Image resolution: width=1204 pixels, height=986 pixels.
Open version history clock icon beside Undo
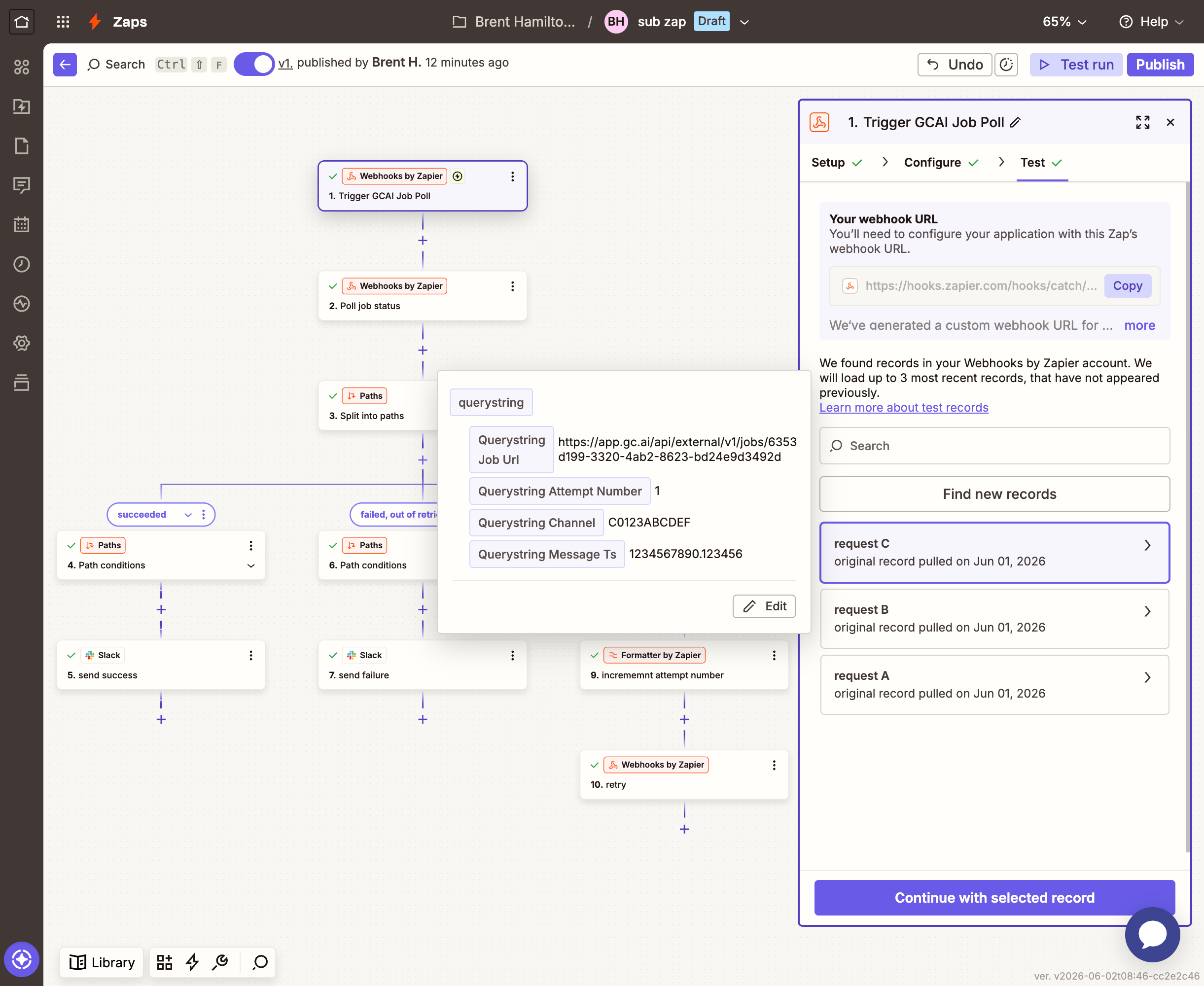(1006, 64)
